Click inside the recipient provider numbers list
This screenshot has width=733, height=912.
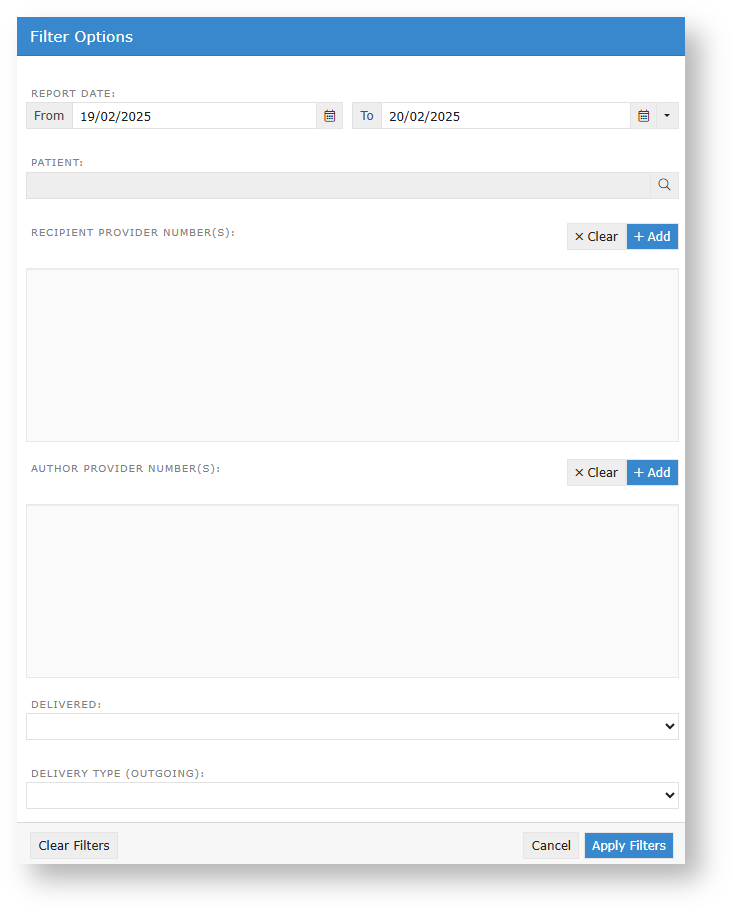tap(352, 355)
